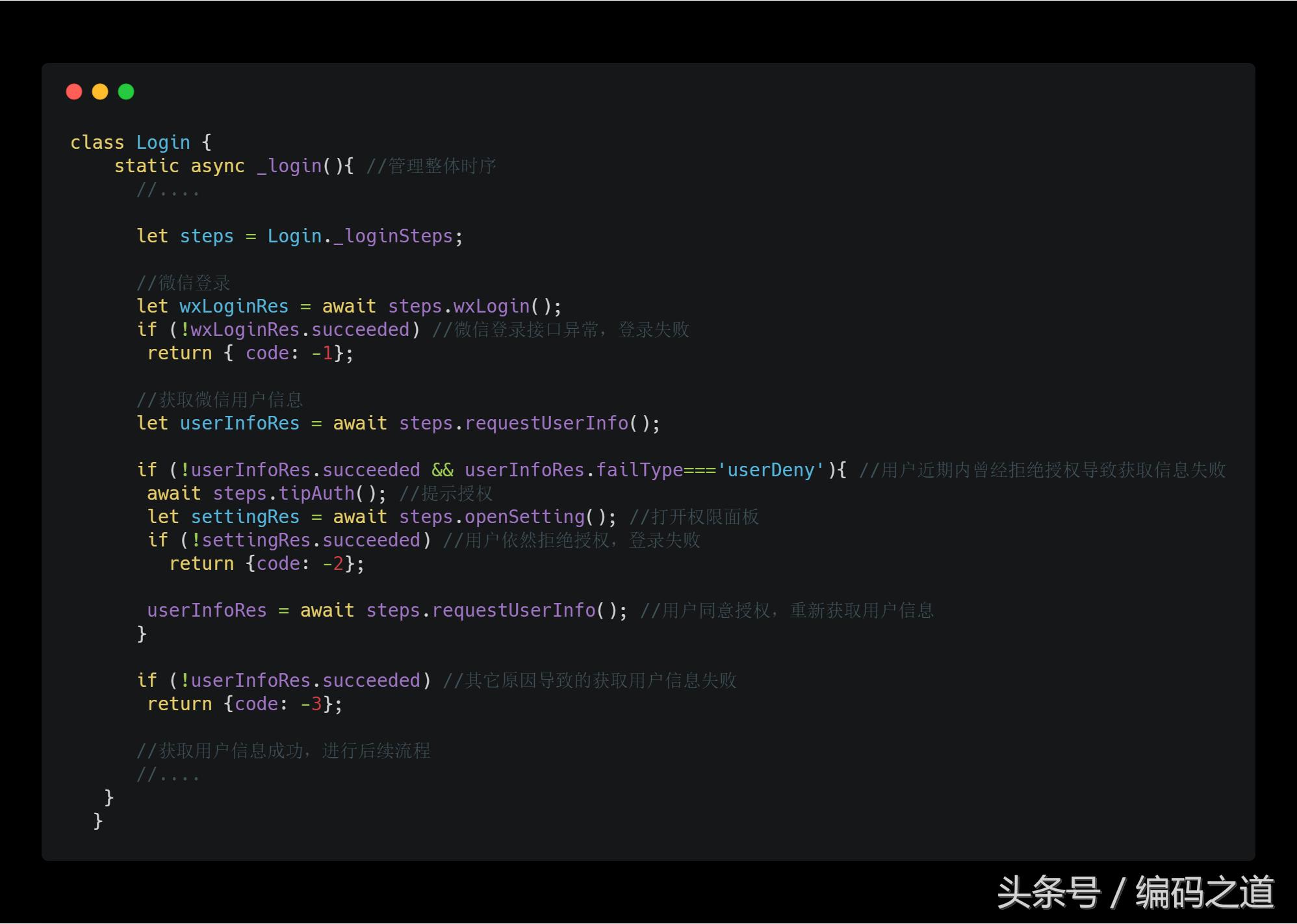Click the yellow window control dot
This screenshot has height=924, width=1297.
pyautogui.click(x=101, y=92)
